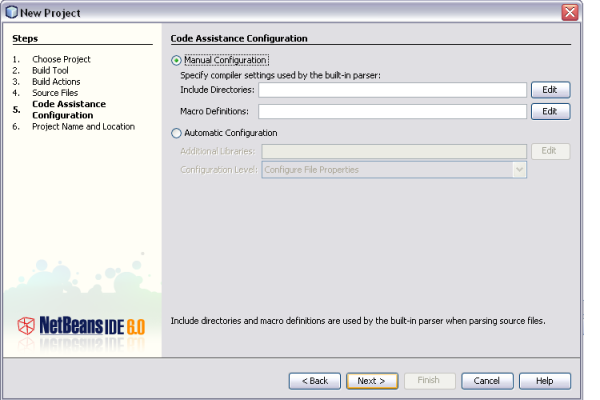The width and height of the screenshot is (600, 400).
Task: Proceed with the Next button
Action: click(372, 381)
